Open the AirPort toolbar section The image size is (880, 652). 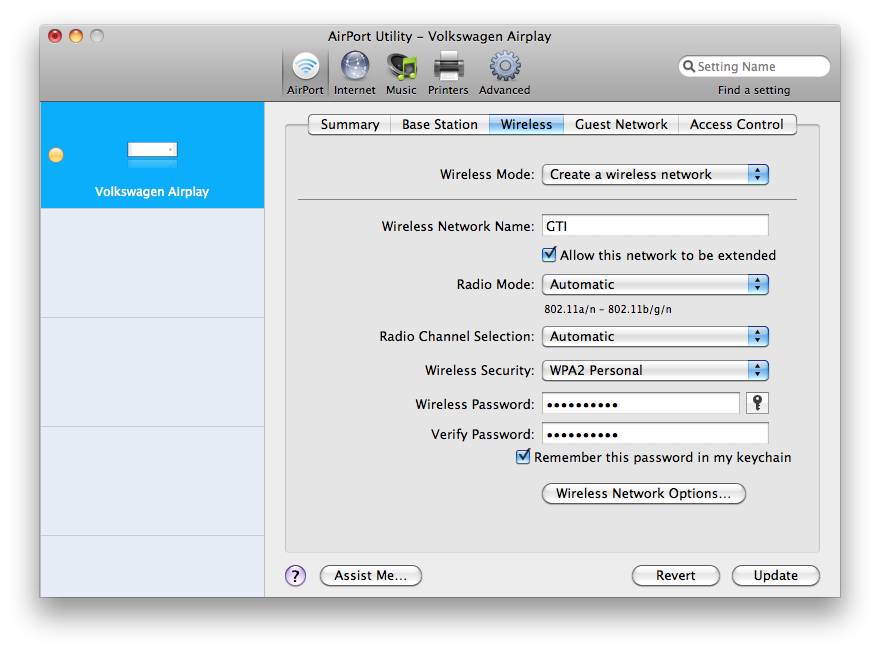pos(305,73)
